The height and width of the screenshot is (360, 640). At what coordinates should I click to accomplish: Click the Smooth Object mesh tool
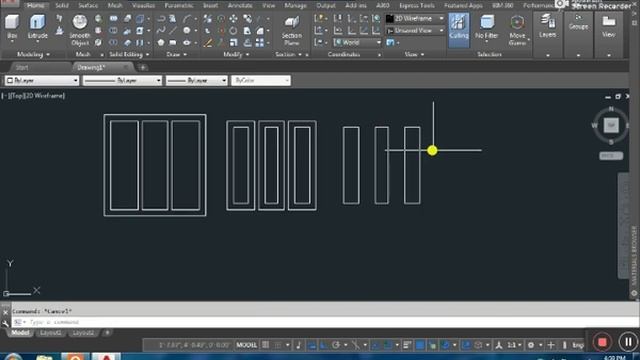tap(80, 30)
